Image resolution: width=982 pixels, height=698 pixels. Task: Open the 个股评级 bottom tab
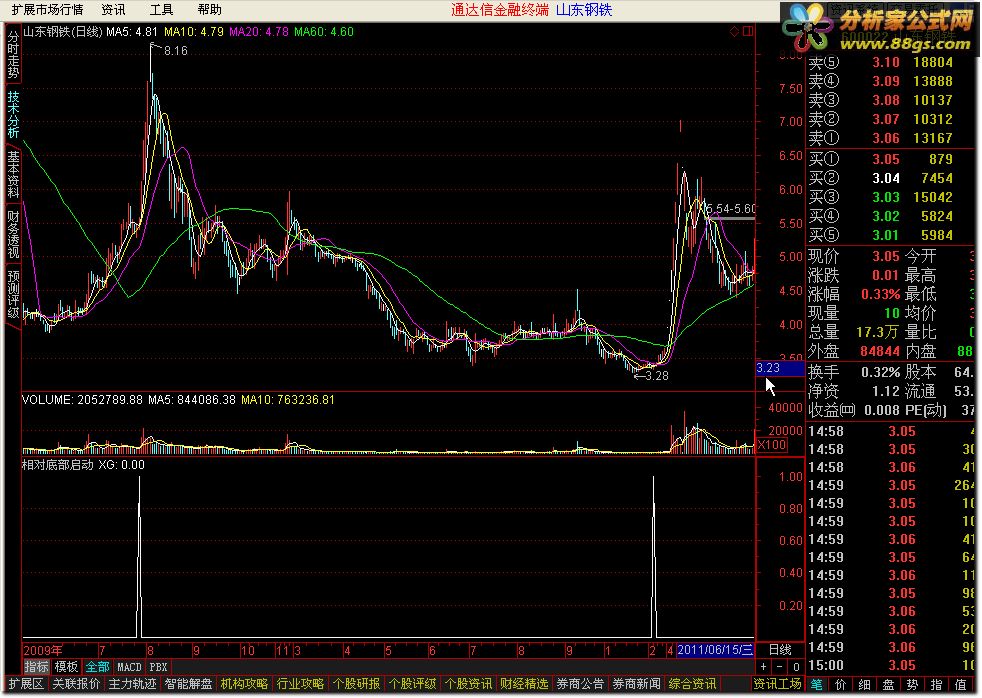(411, 684)
